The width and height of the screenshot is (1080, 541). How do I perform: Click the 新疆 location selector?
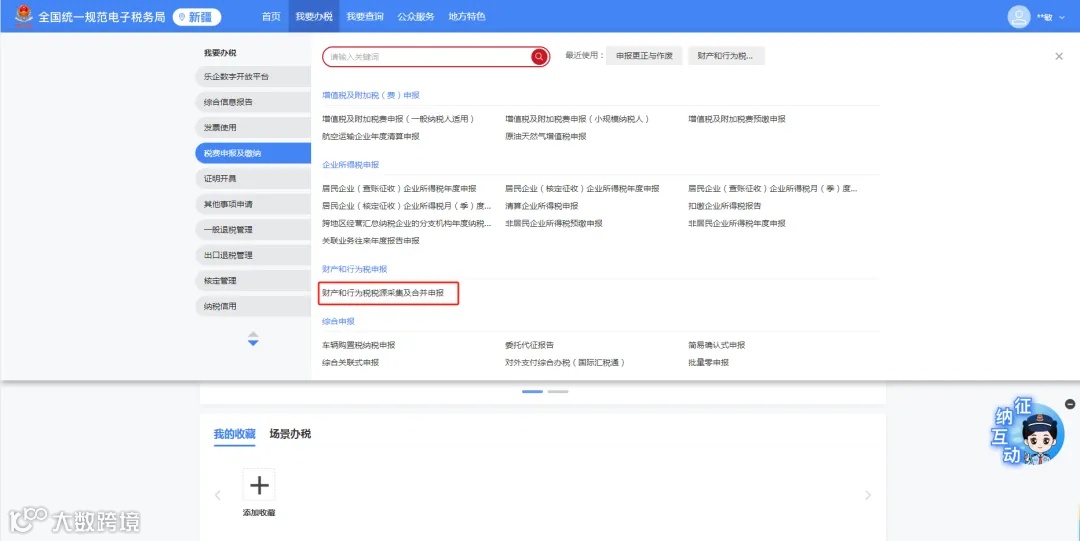click(x=197, y=17)
